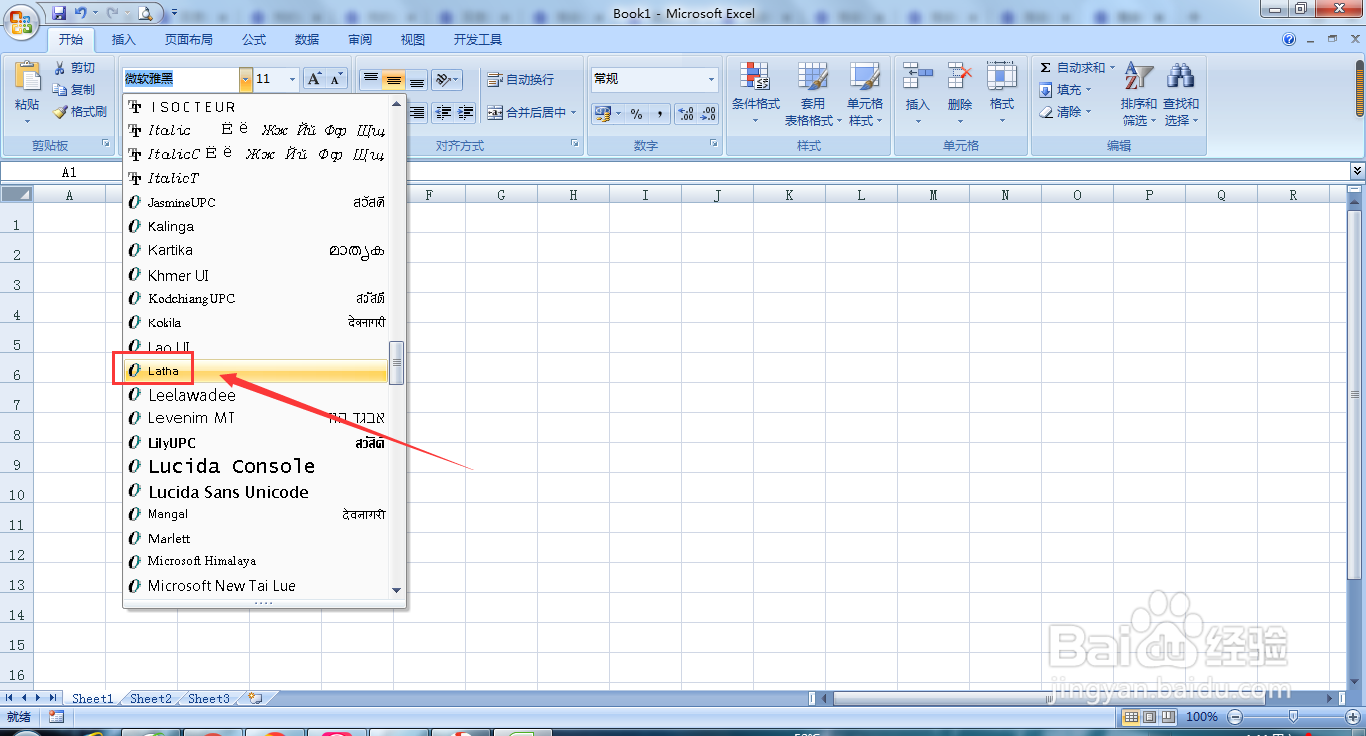The width and height of the screenshot is (1366, 736).
Task: Increase font size with large A button
Action: coord(313,79)
